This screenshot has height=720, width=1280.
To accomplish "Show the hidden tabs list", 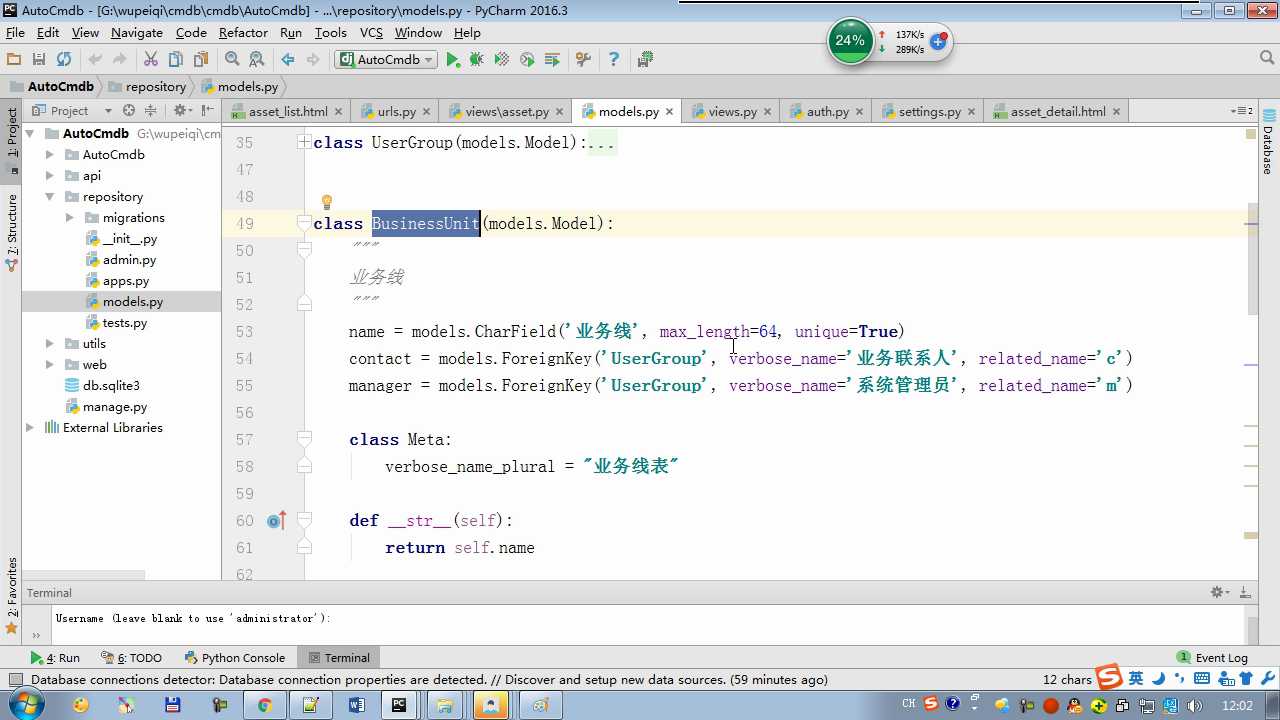I will (1241, 111).
